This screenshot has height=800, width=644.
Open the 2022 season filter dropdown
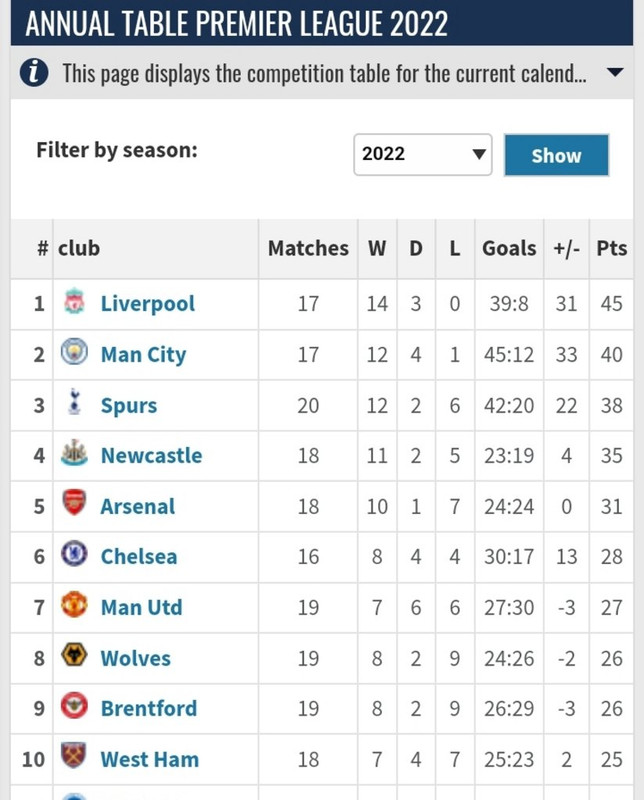click(423, 155)
